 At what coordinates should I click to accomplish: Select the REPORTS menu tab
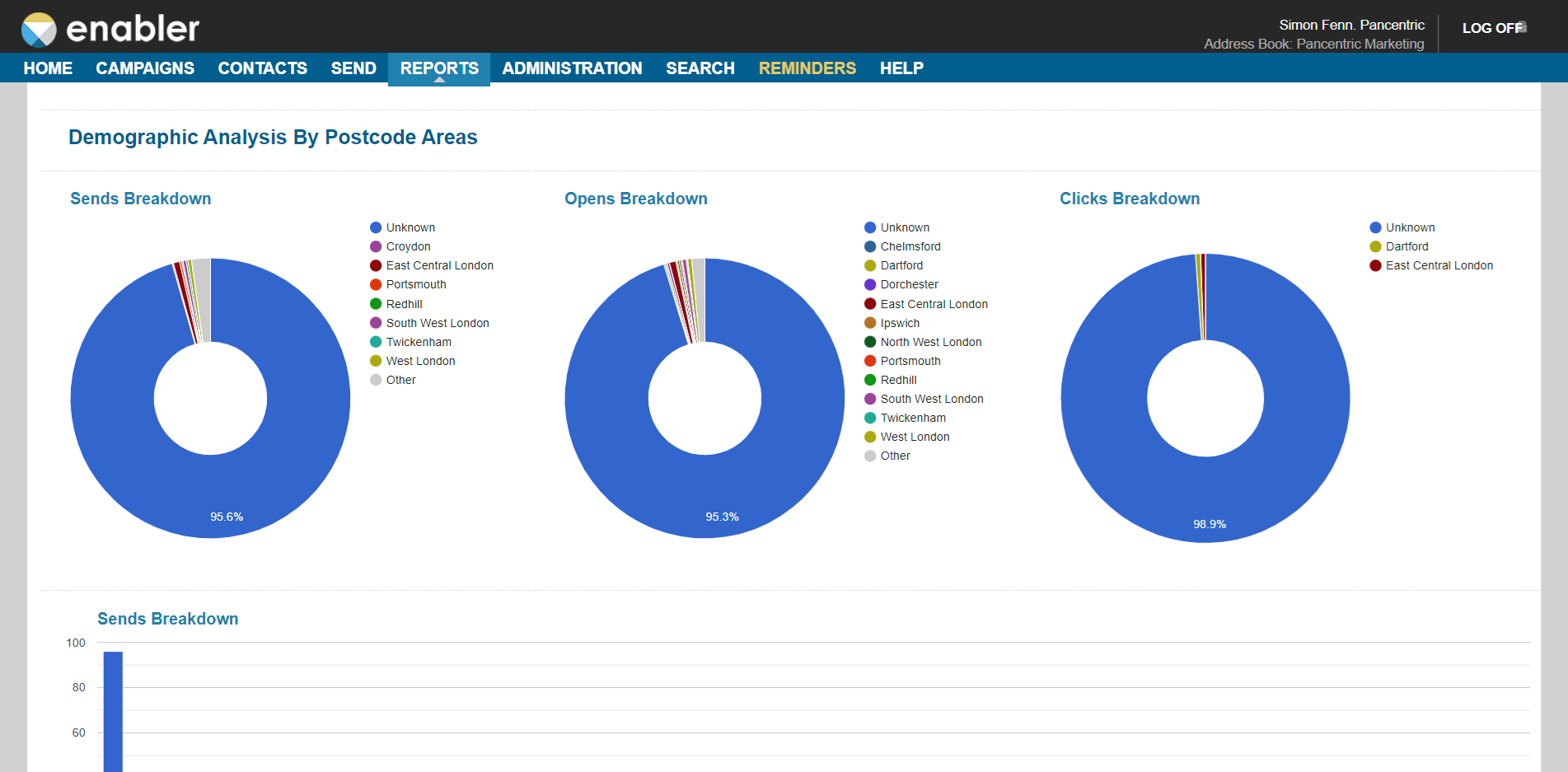[x=439, y=68]
